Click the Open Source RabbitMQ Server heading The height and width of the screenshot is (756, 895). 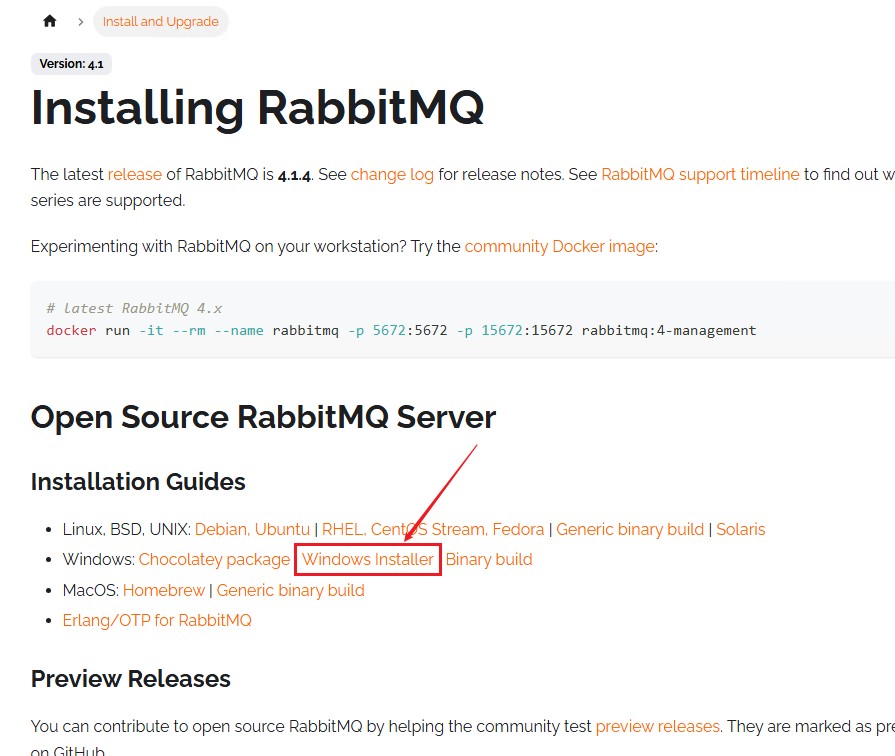click(263, 417)
